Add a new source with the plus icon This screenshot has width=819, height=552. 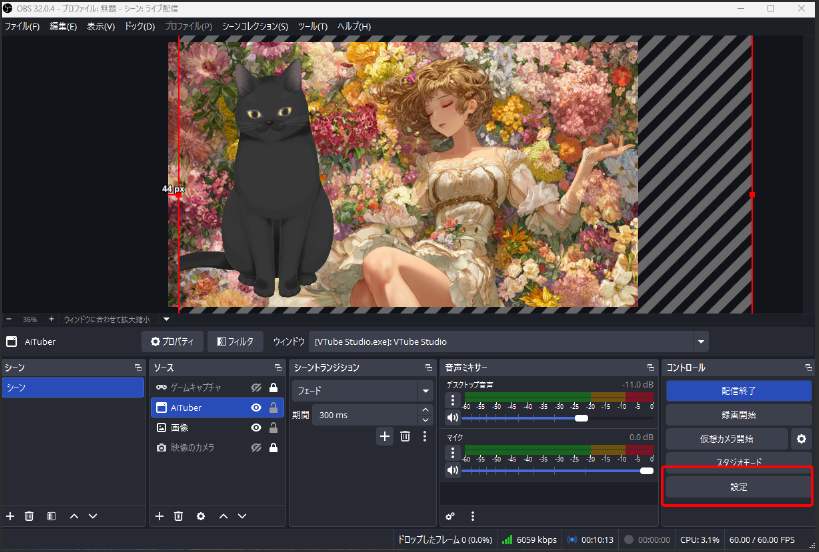[159, 516]
